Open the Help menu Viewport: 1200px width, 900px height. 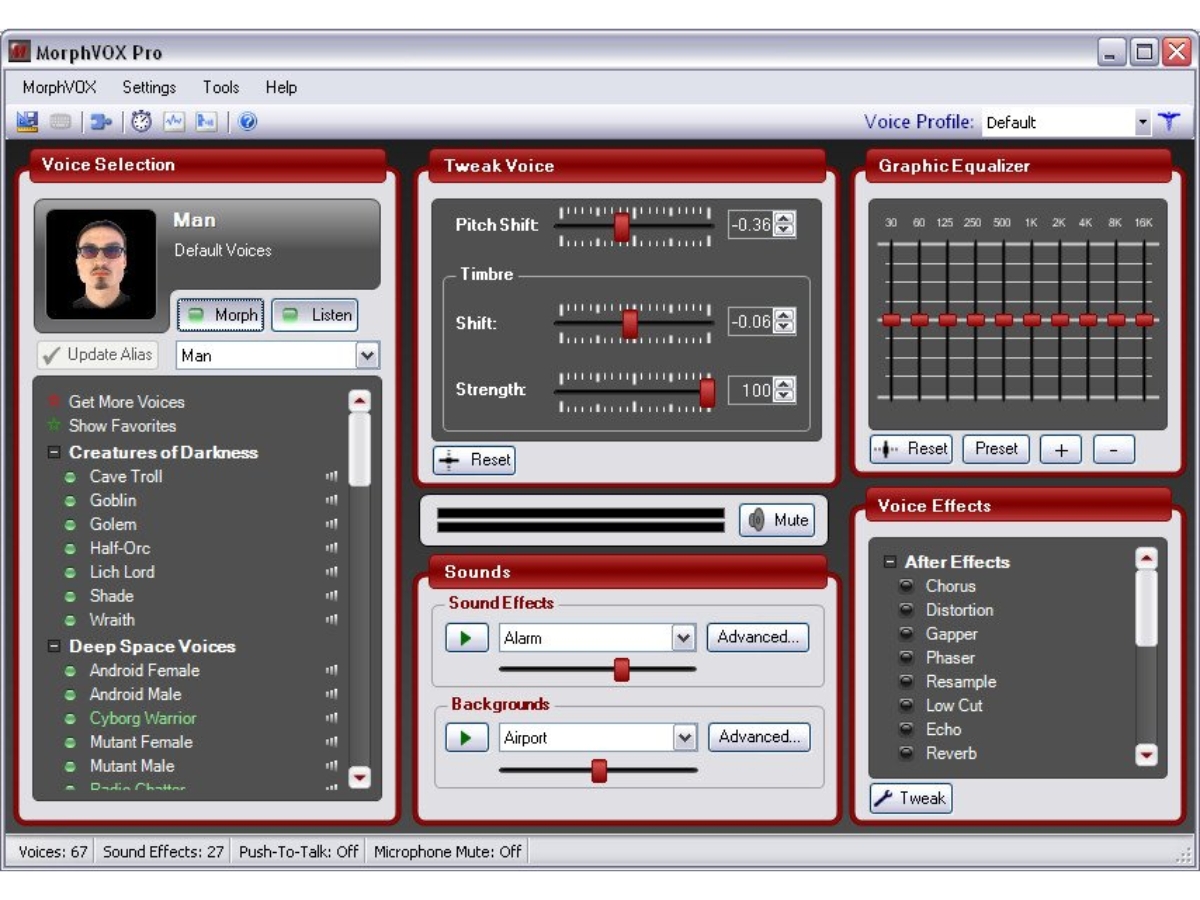point(281,87)
